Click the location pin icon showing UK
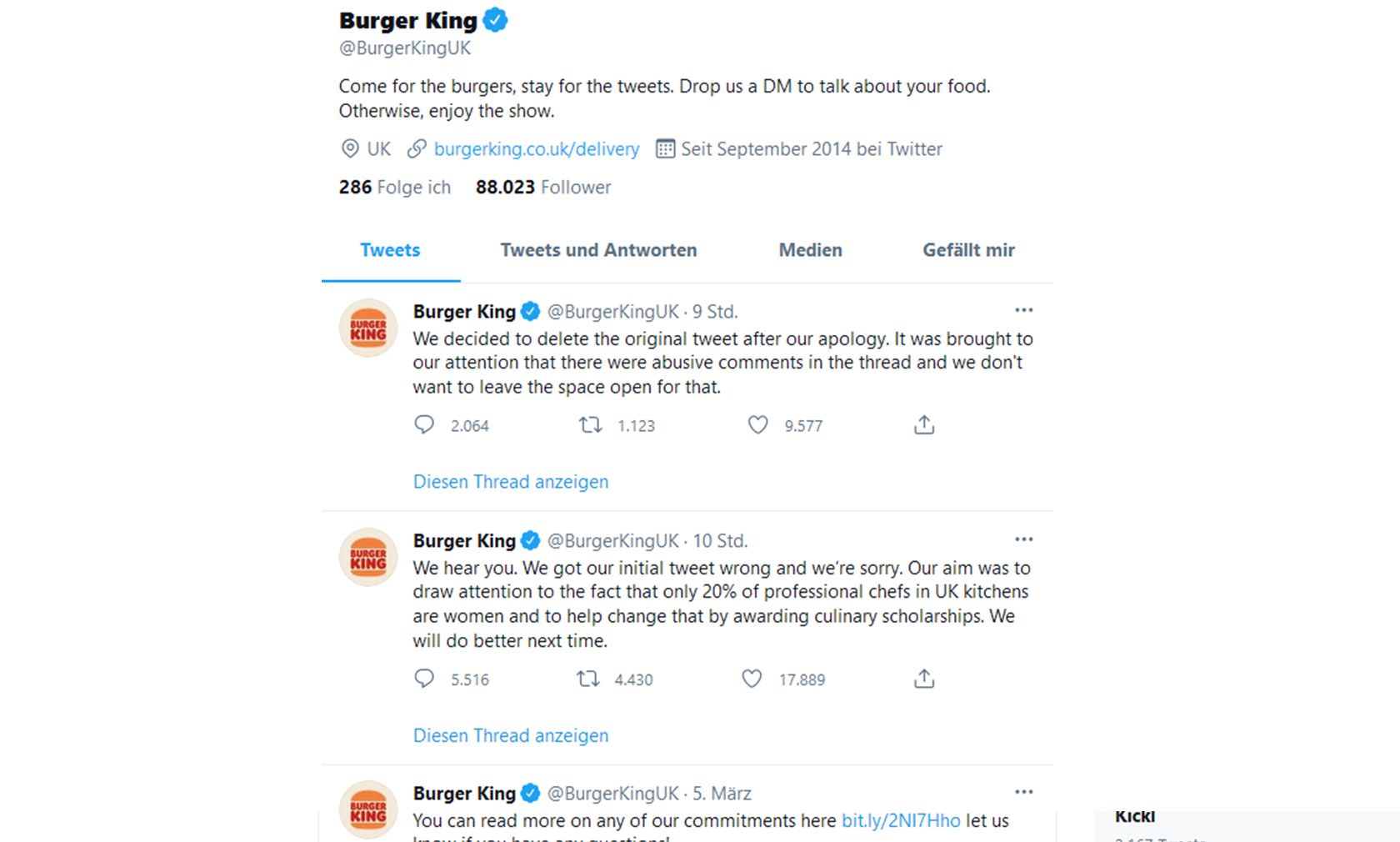This screenshot has height=842, width=1400. point(349,148)
